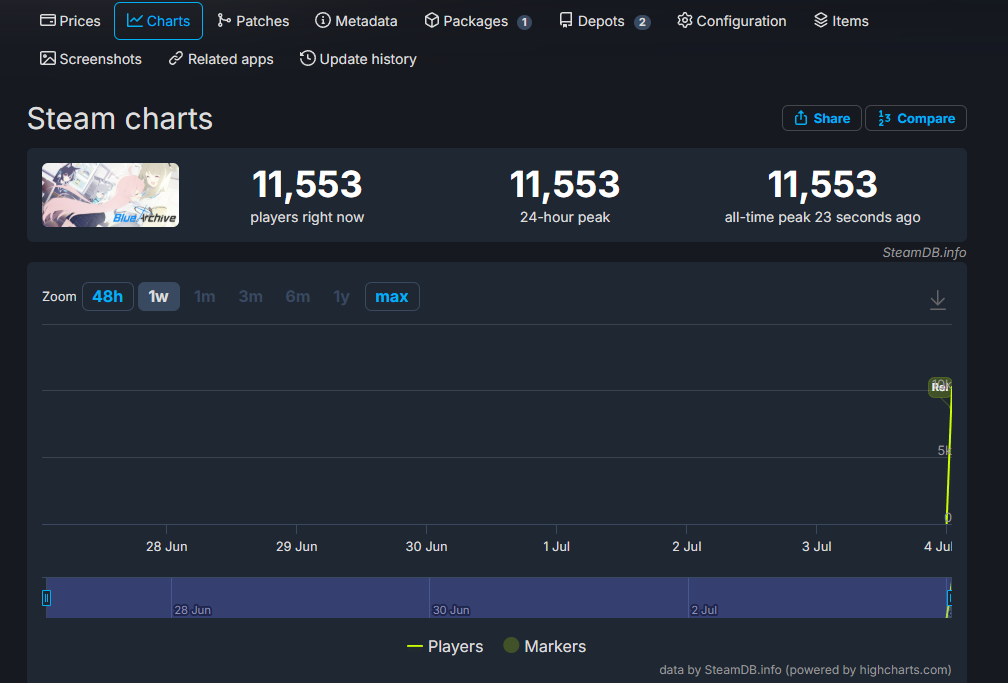Viewport: 1008px width, 683px height.
Task: Click the upload arrow on Share
Action: coord(801,118)
